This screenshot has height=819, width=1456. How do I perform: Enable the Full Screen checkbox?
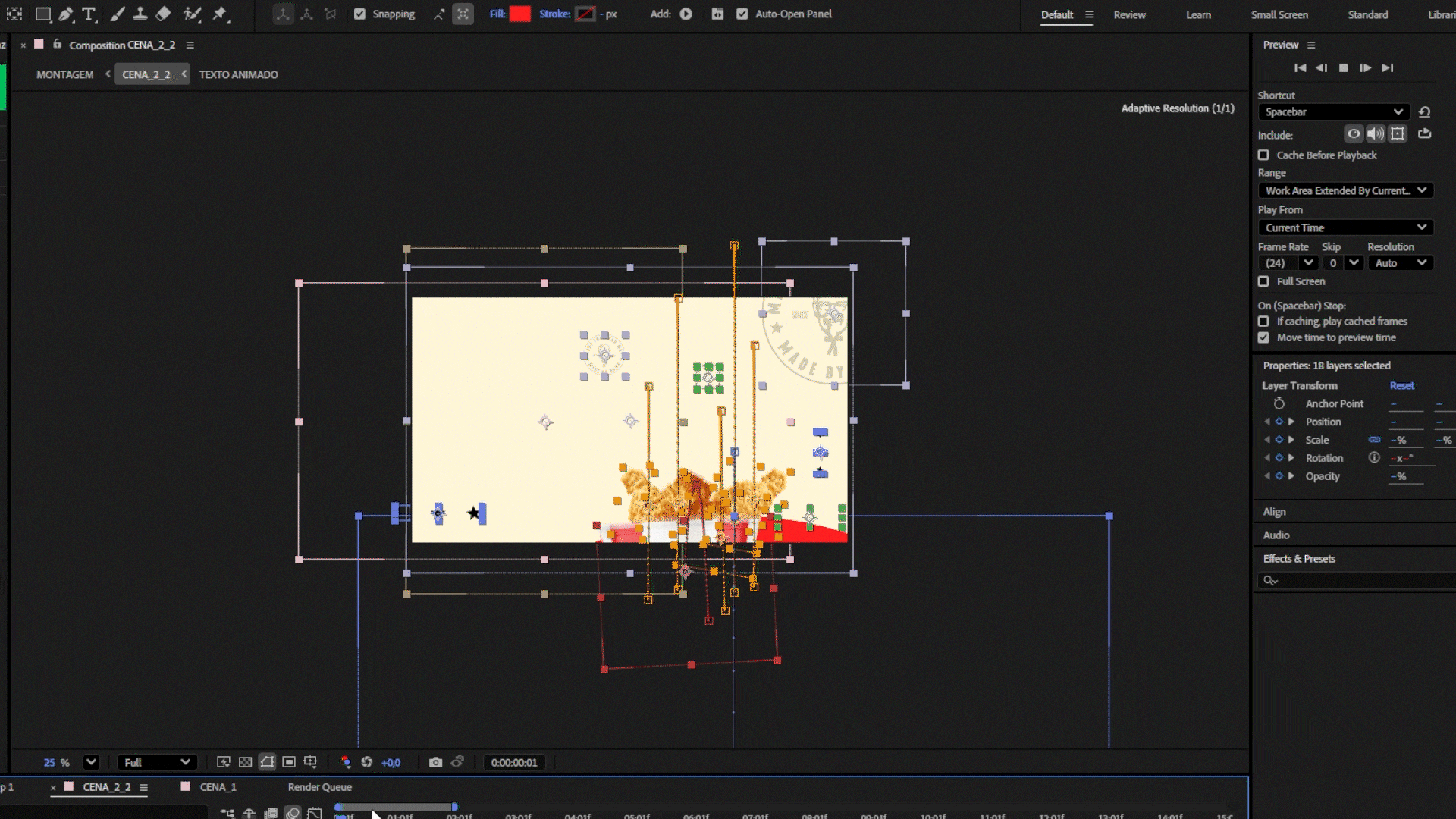pos(1263,281)
